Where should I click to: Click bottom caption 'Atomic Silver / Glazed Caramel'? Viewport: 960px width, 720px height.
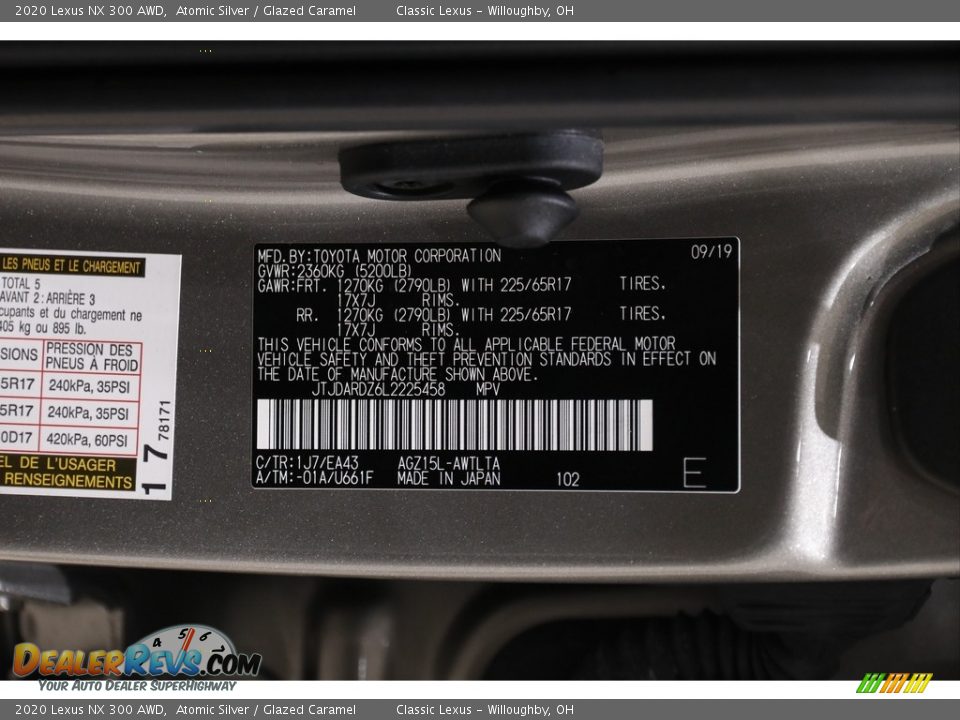click(266, 710)
